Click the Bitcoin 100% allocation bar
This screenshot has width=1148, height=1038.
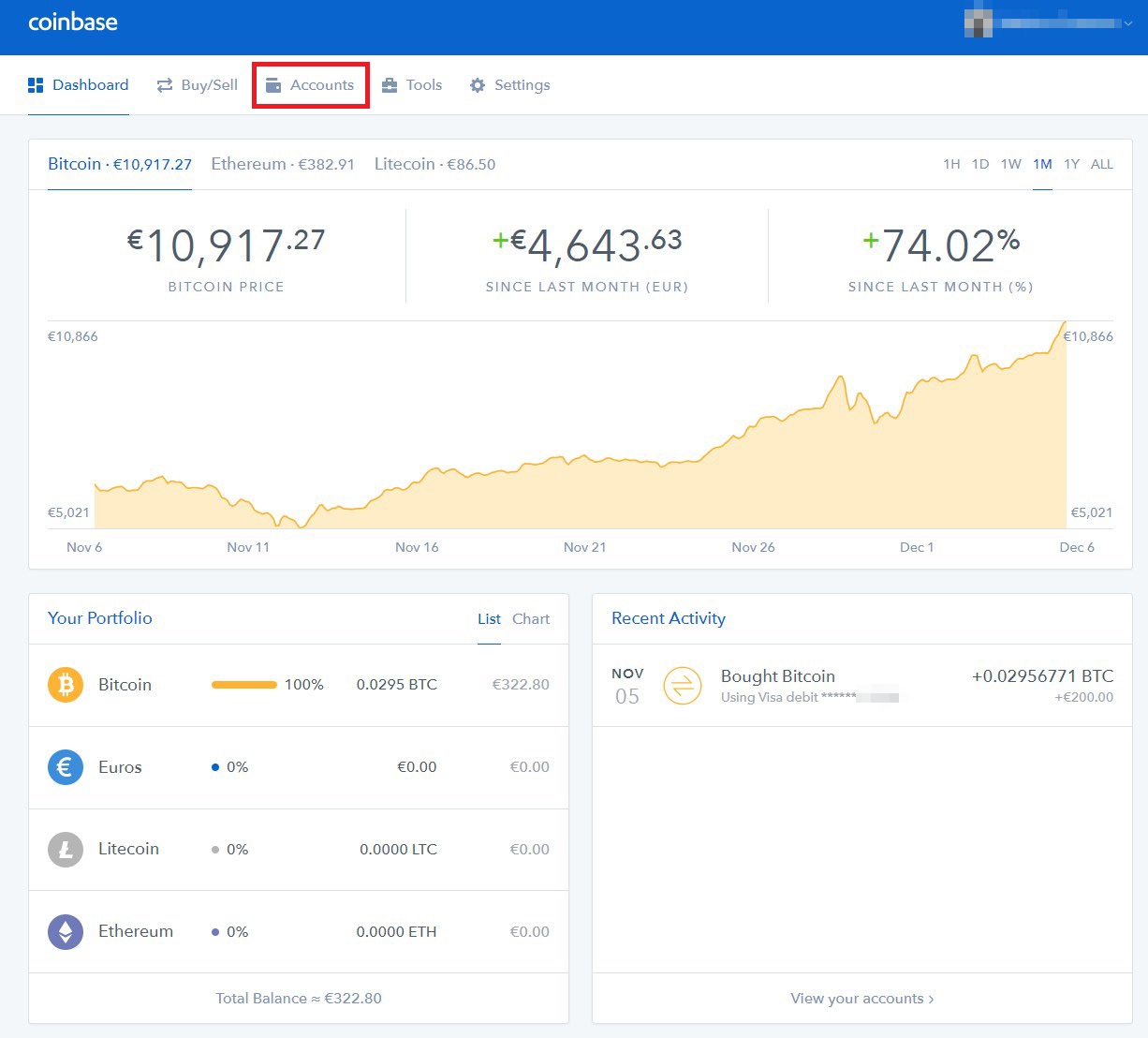pyautogui.click(x=244, y=685)
